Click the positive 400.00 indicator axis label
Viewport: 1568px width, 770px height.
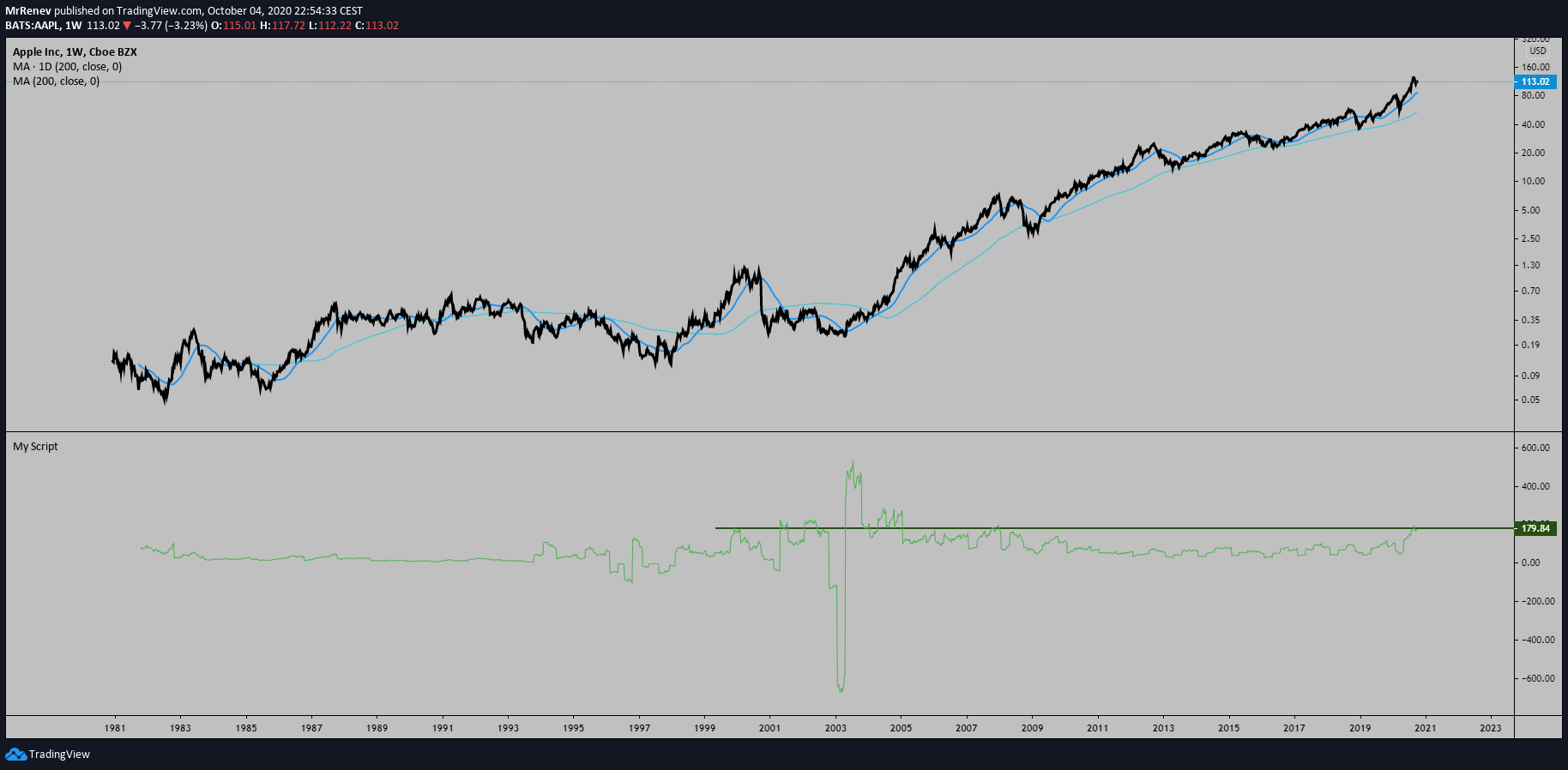pos(1535,486)
